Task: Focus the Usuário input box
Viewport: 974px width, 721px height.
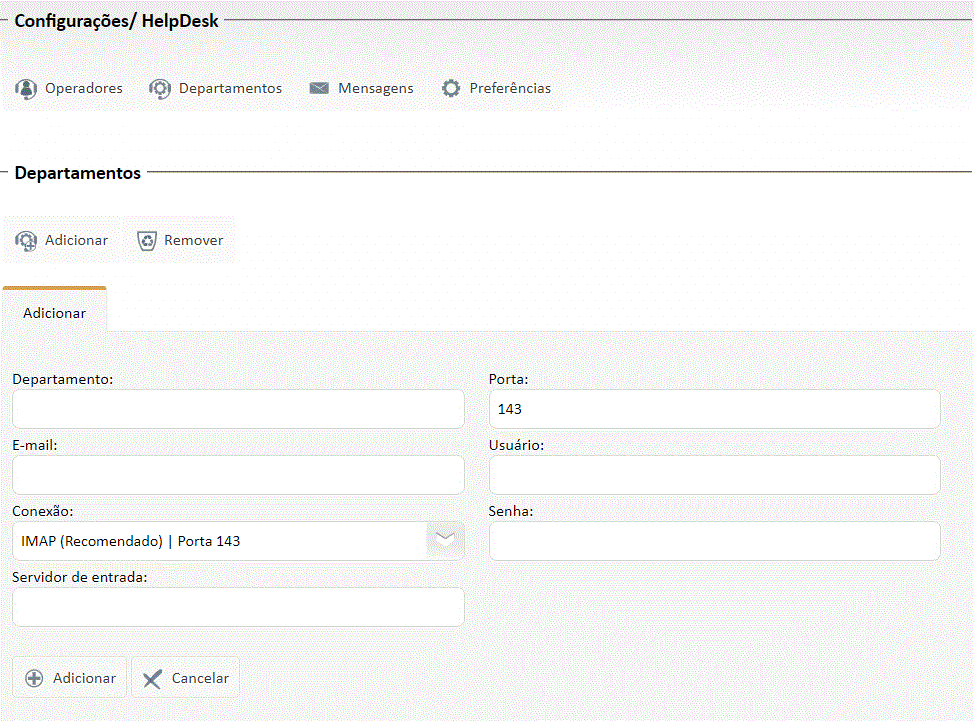Action: click(x=714, y=475)
